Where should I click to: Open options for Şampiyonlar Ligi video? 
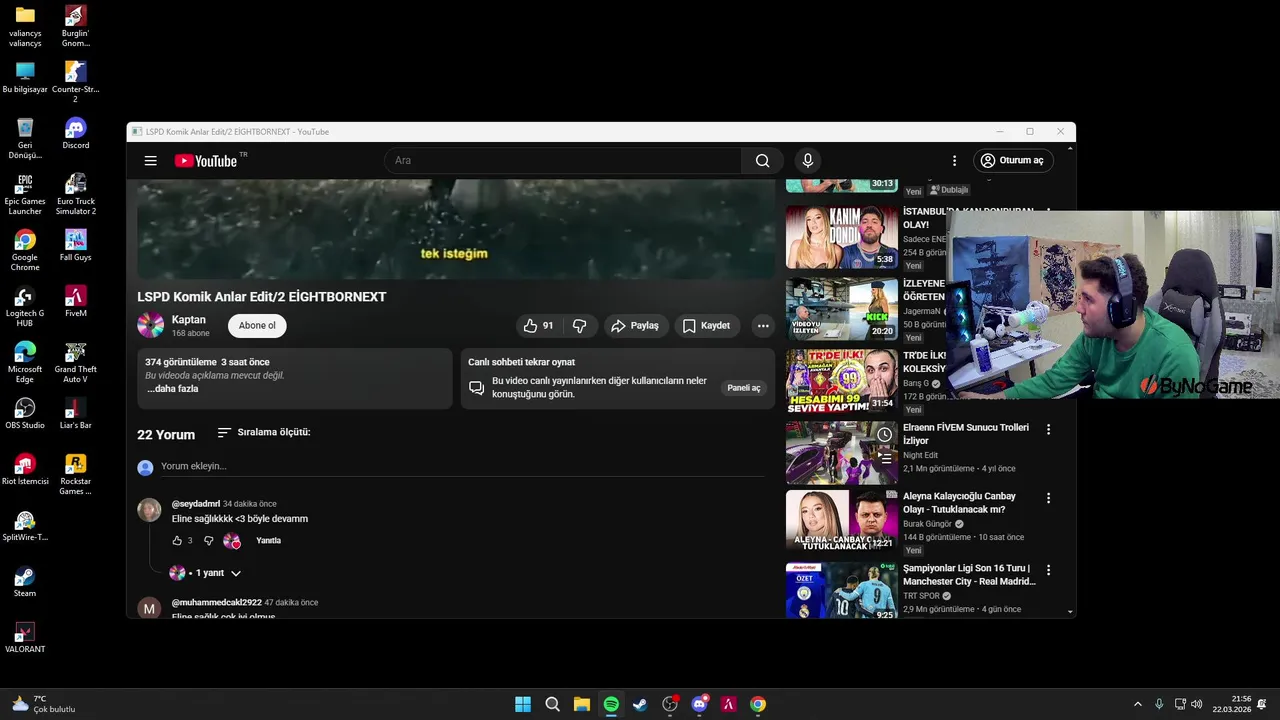pos(1048,570)
